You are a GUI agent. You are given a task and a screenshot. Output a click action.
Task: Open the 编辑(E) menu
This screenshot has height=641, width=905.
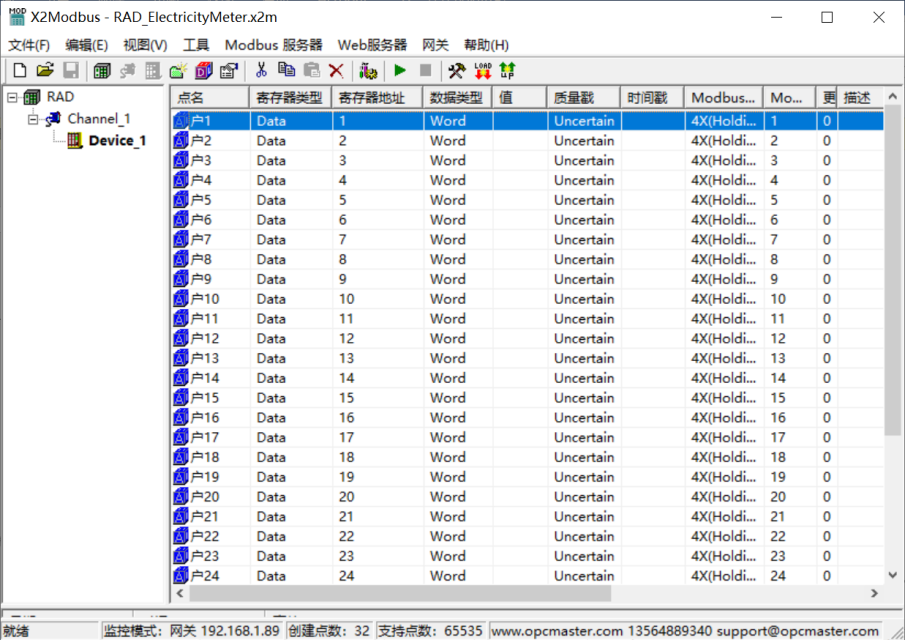point(87,45)
